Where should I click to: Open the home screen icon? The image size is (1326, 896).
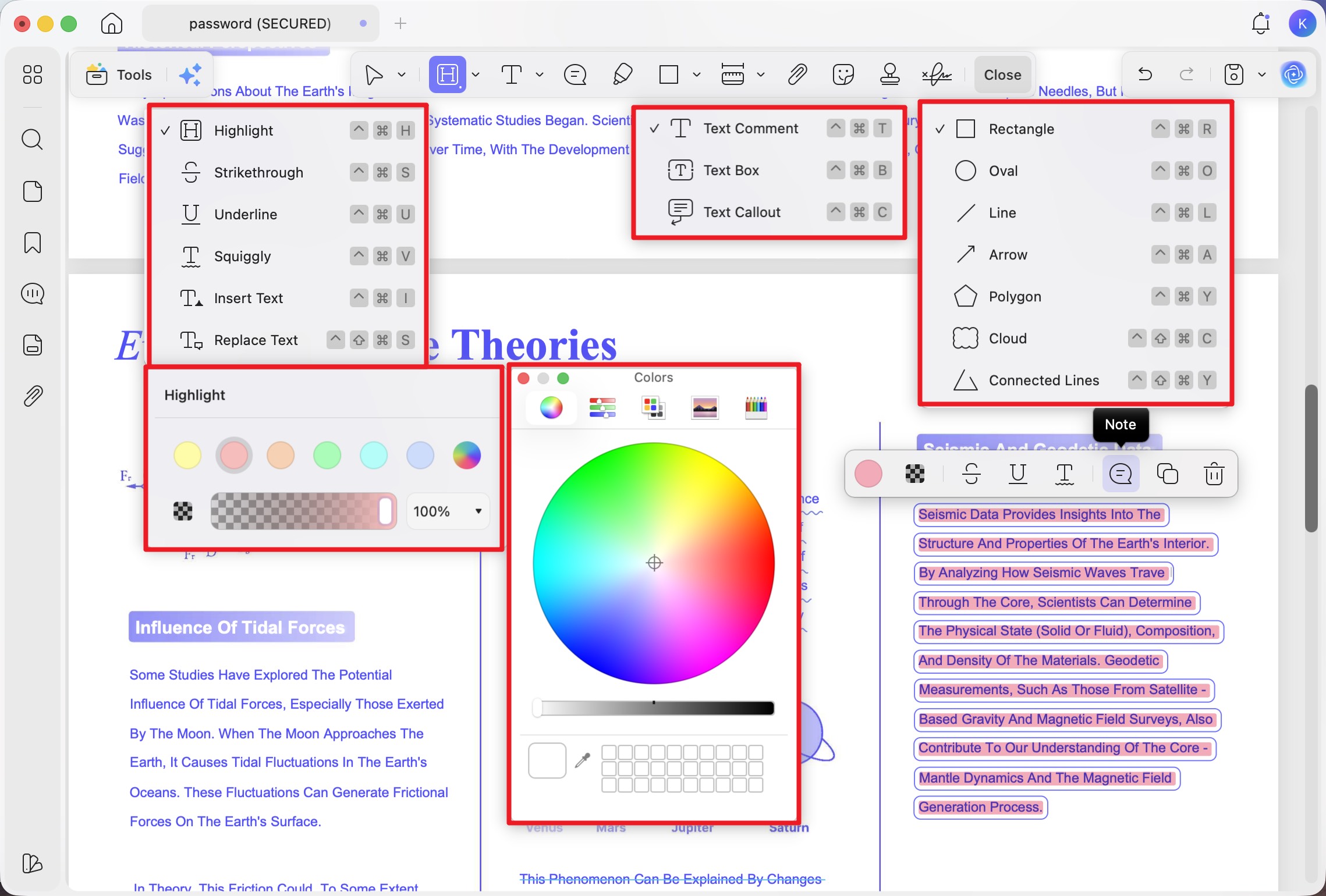111,23
